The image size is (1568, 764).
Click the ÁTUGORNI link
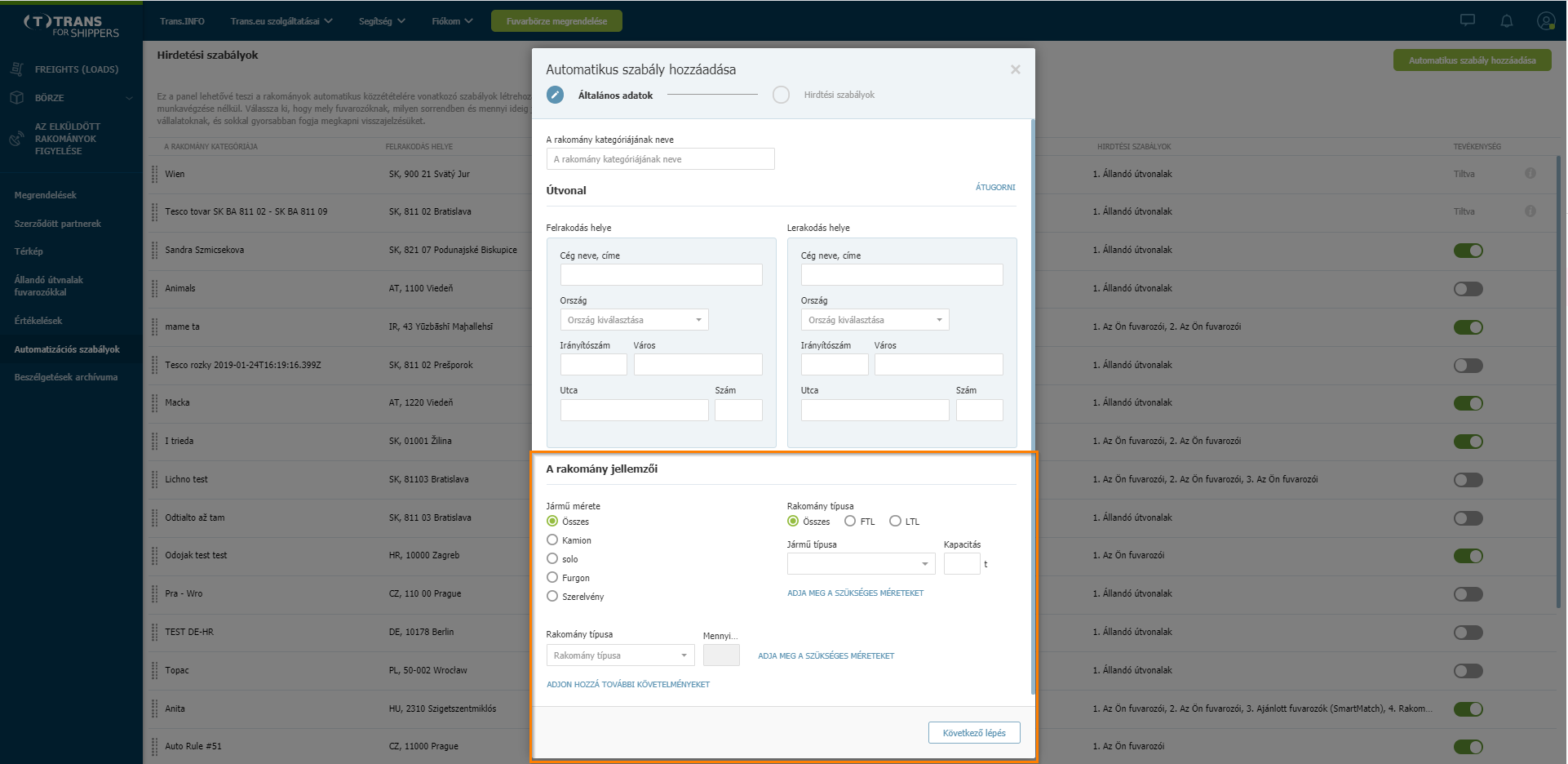pos(995,187)
